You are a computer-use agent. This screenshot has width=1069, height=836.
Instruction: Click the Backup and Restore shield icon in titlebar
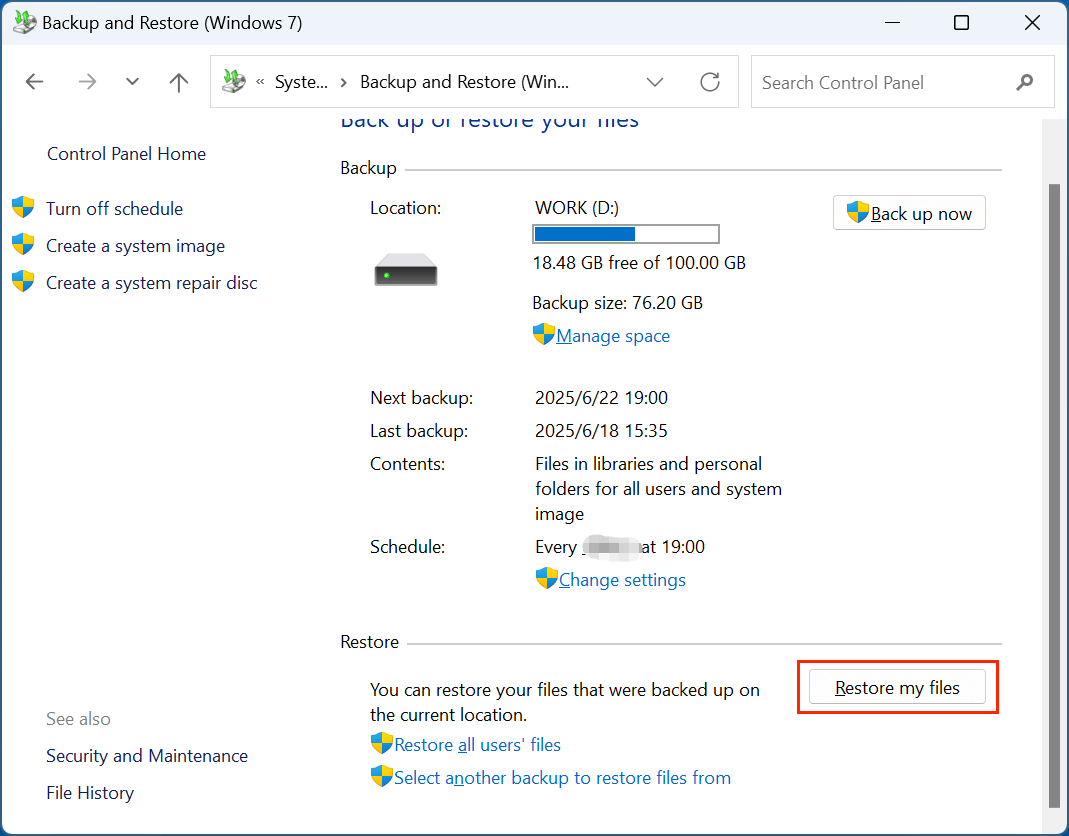click(24, 22)
